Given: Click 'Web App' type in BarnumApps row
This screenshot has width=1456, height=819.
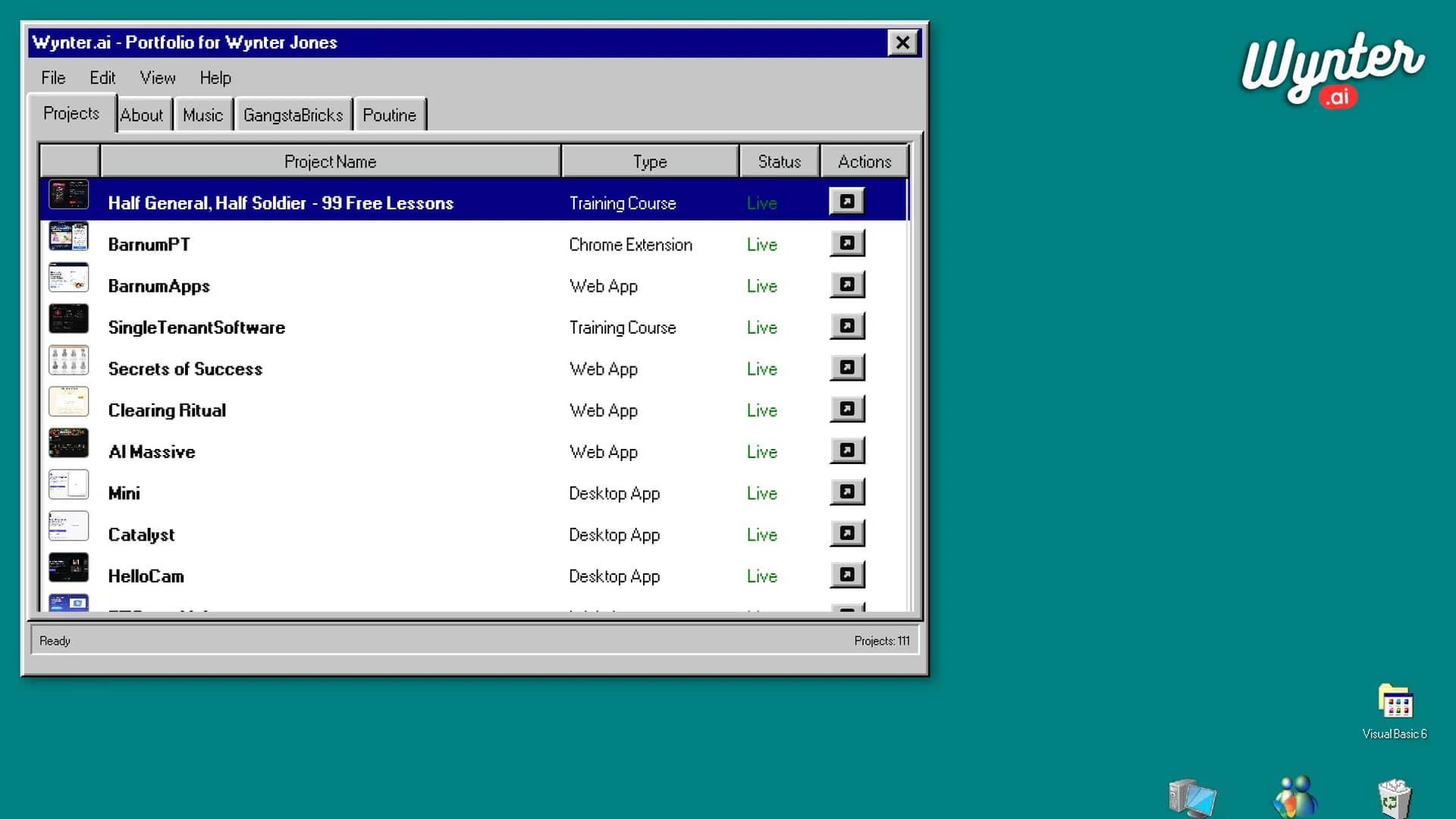Looking at the screenshot, I should [x=604, y=286].
